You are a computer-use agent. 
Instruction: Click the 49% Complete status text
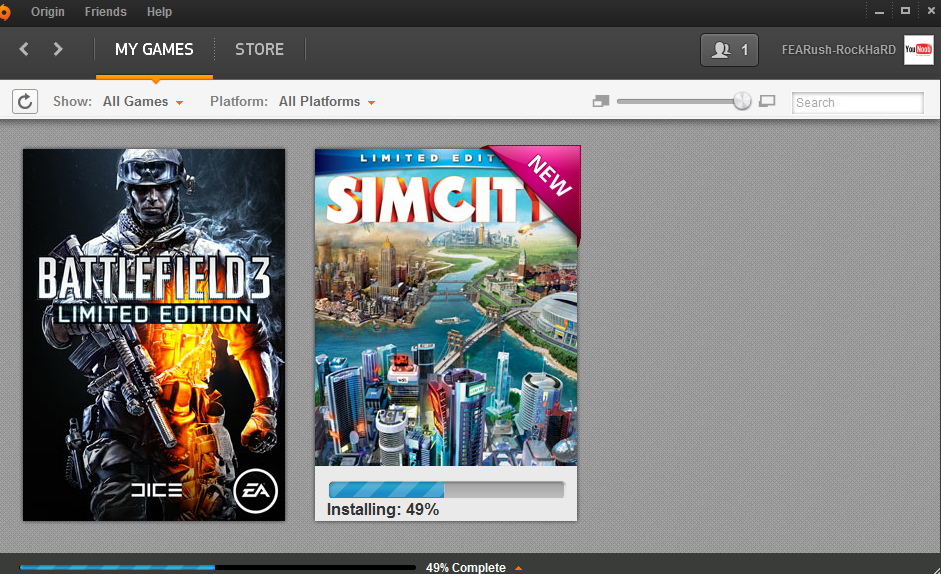pyautogui.click(x=466, y=567)
